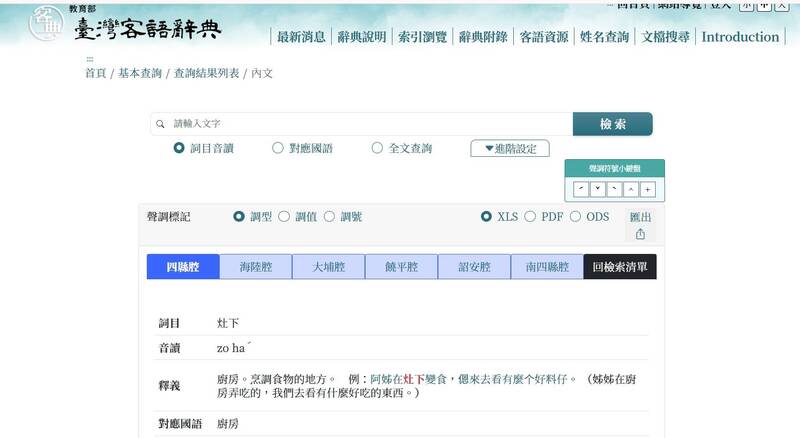Insert caron tone mark from tone keypad
Viewport: 800px width, 438px height.
coord(597,189)
